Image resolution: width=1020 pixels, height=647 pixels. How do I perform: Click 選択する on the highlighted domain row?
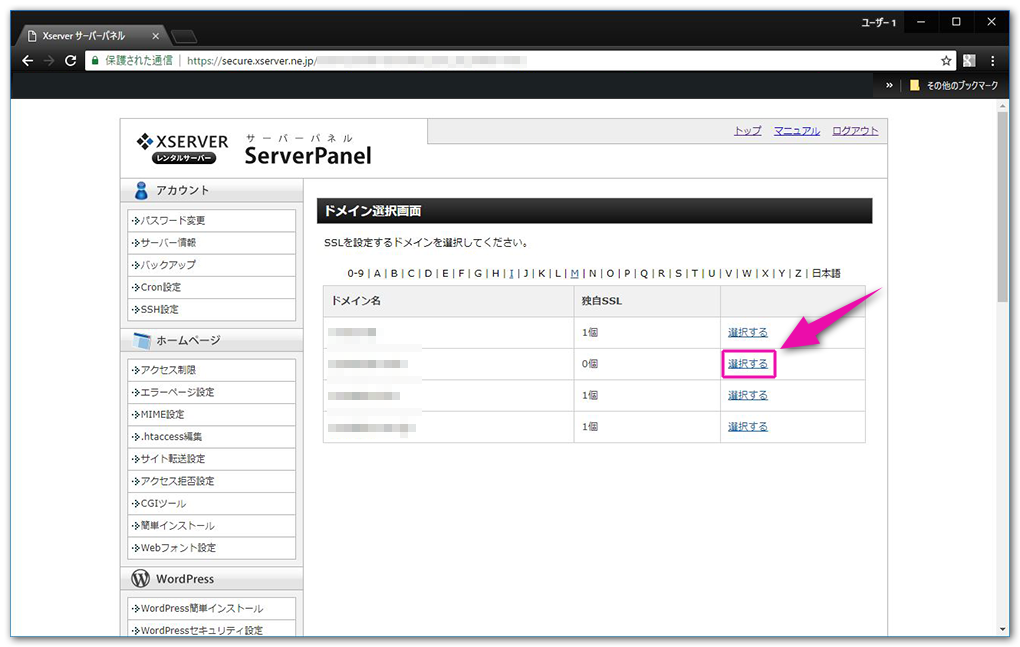coord(748,363)
